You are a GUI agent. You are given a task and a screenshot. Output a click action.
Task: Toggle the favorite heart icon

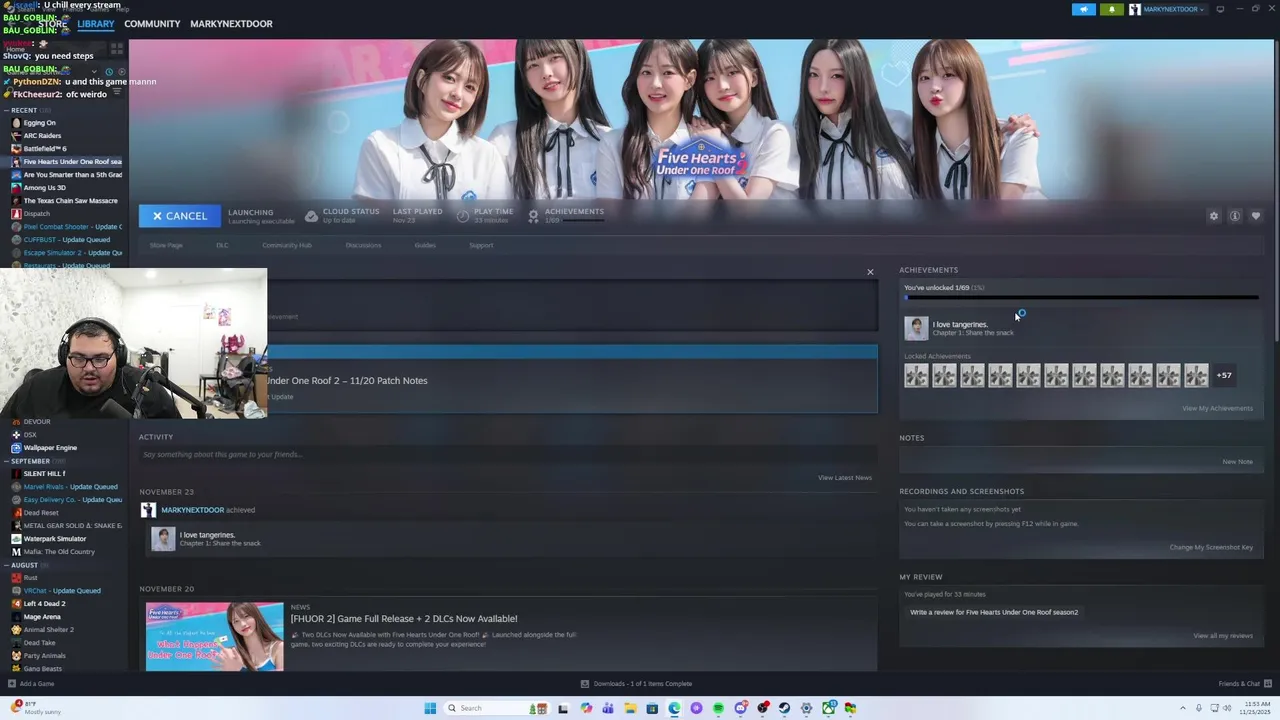coord(1256,216)
